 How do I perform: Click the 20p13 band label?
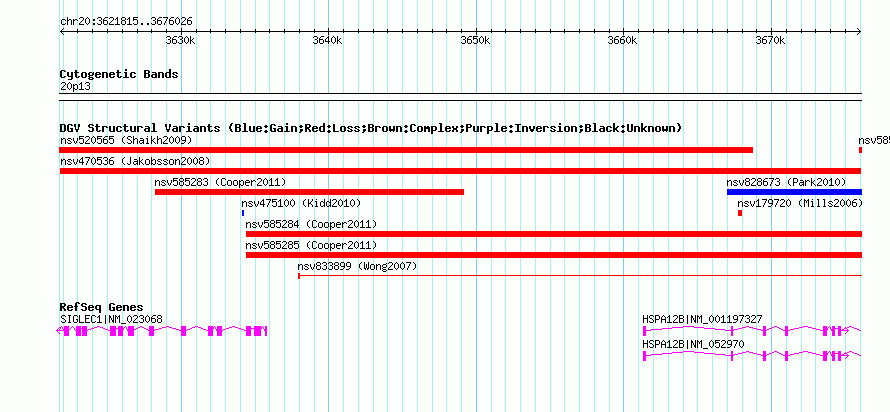click(75, 87)
